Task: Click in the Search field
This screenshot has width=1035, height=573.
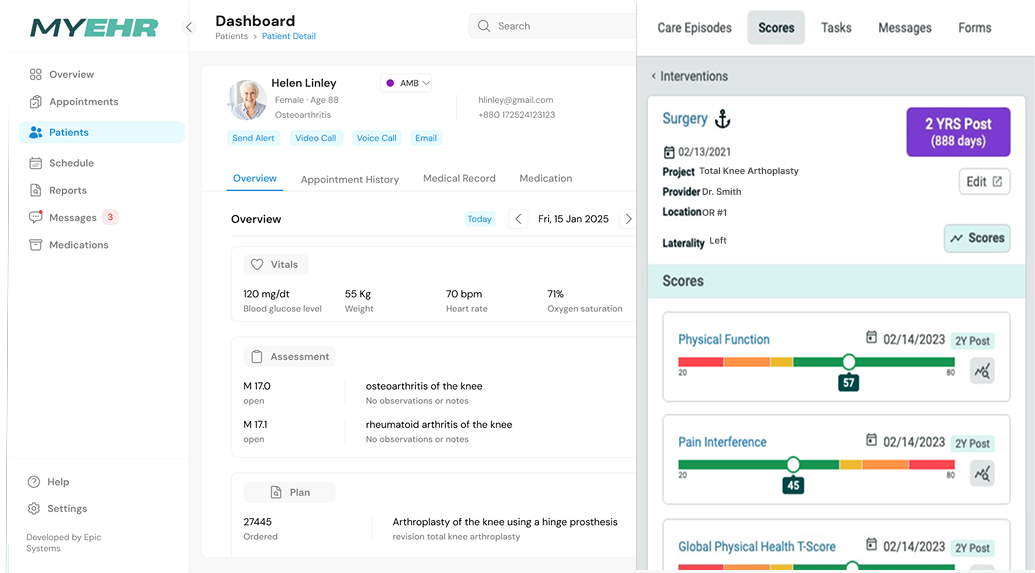Action: (554, 26)
